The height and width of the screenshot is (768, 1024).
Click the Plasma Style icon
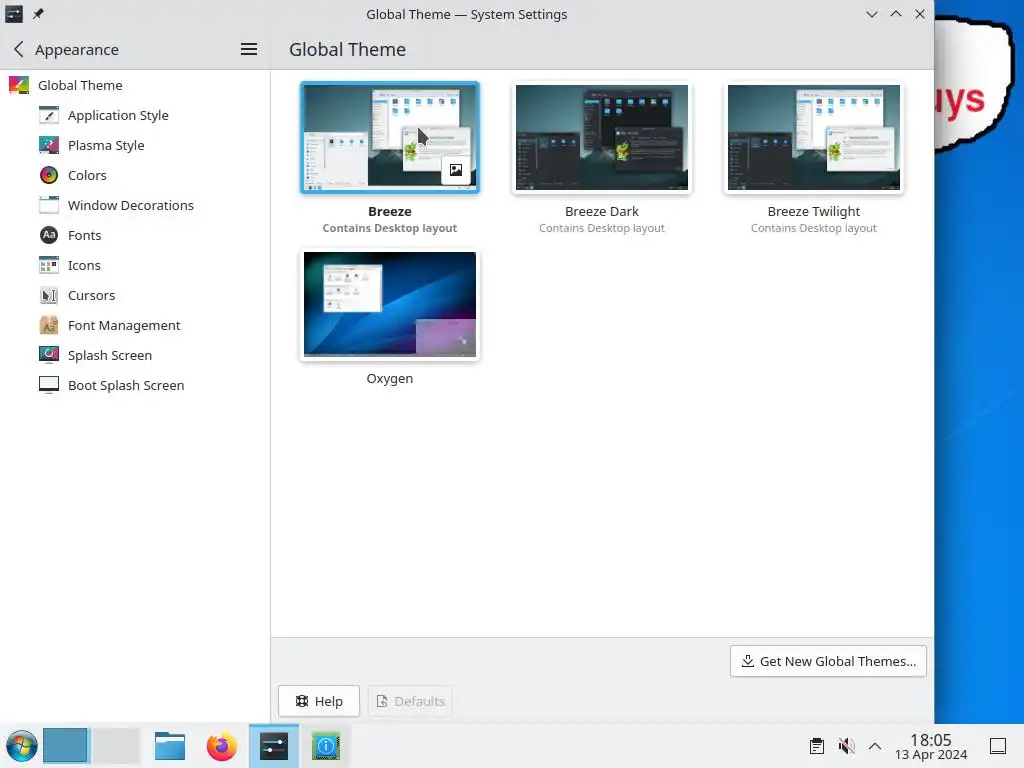click(49, 145)
